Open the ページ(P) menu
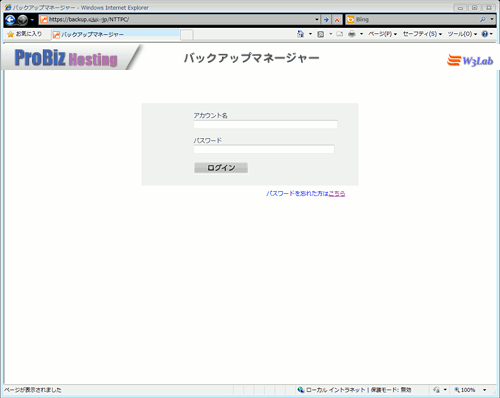 point(382,34)
